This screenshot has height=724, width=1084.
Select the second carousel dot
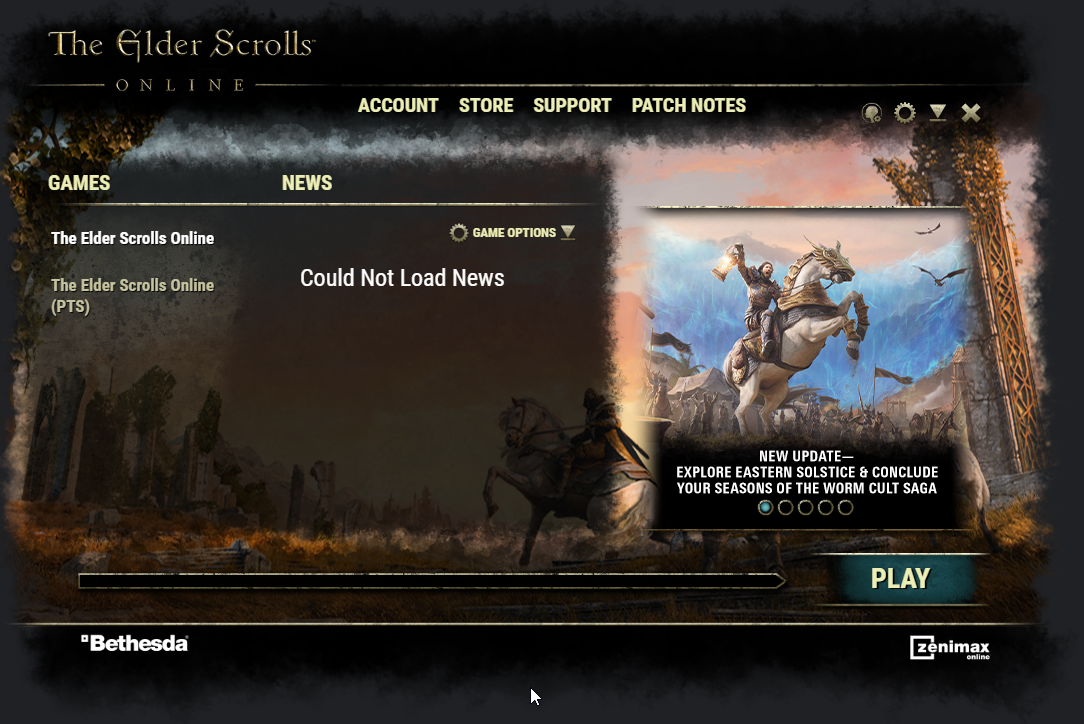[x=785, y=508]
